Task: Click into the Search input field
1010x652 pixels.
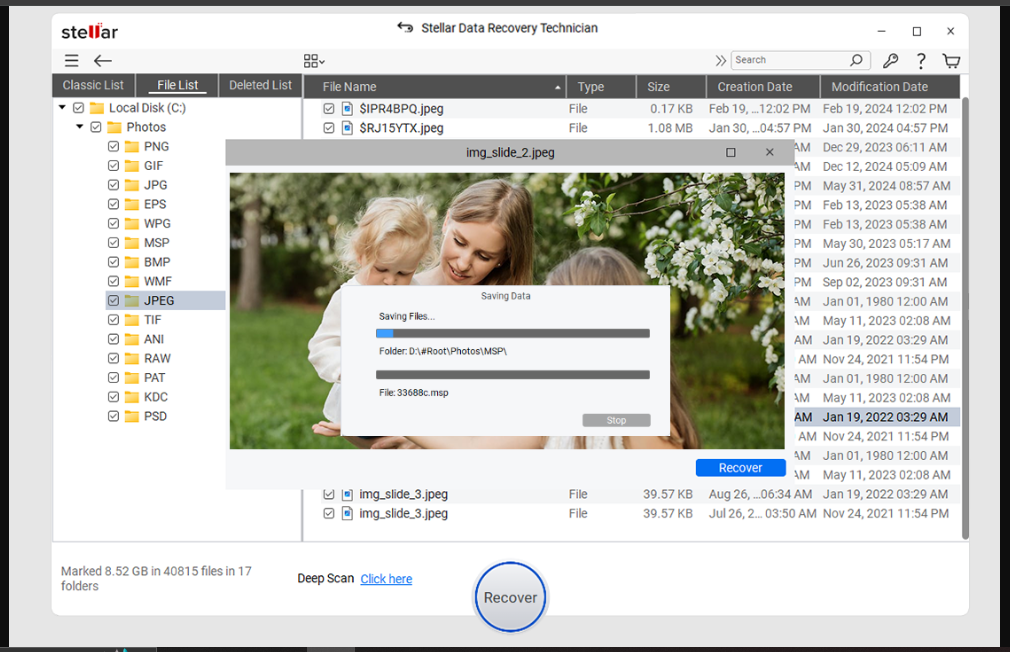Action: coord(790,60)
